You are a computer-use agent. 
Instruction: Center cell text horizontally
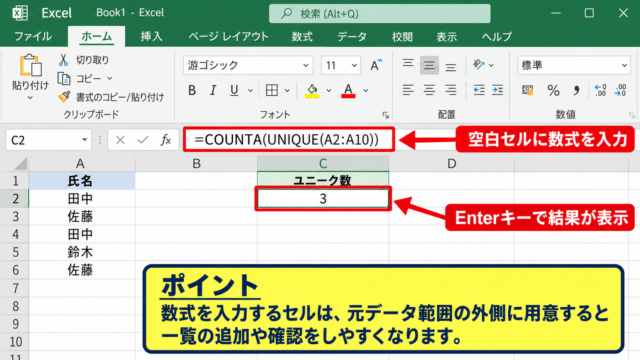click(429, 90)
